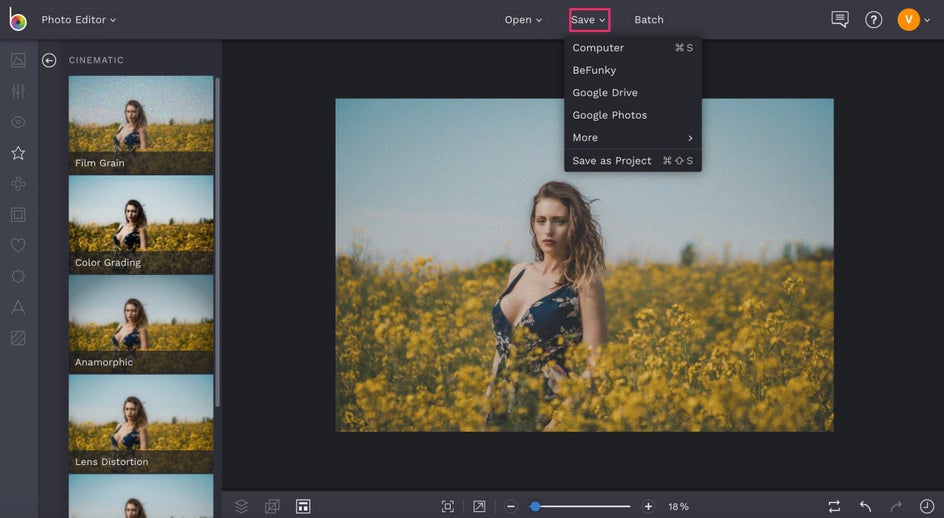Open the Open dropdown menu
This screenshot has height=518, width=944.
(524, 20)
